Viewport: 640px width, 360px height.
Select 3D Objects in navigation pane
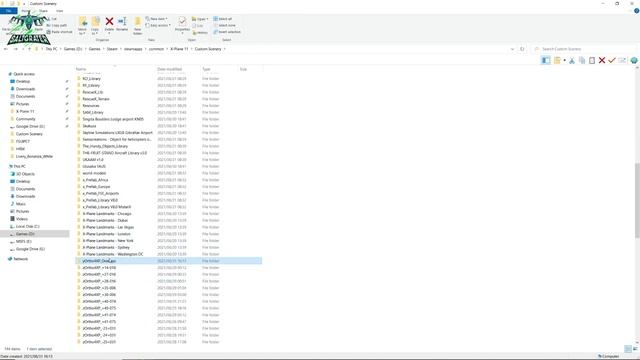click(25, 174)
